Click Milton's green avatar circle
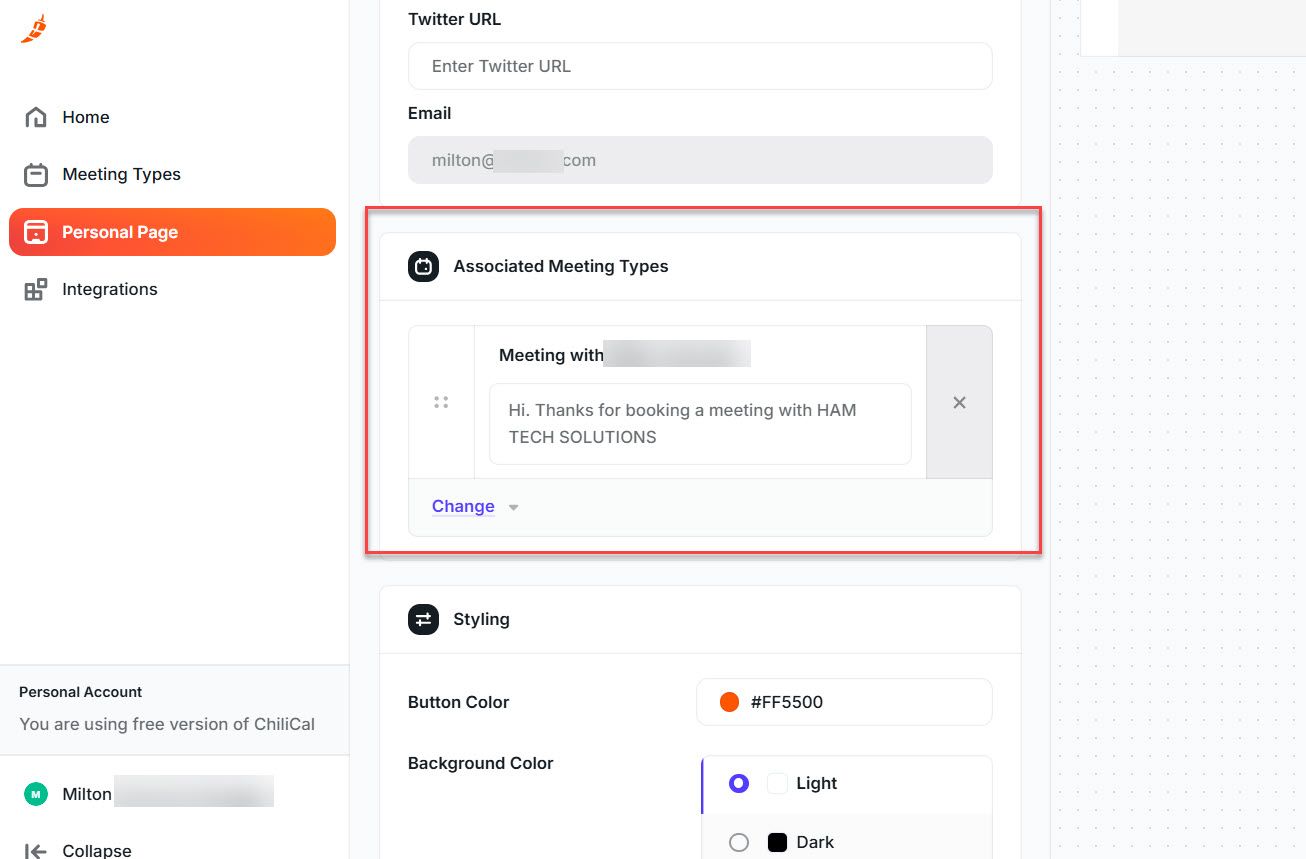 pos(36,793)
